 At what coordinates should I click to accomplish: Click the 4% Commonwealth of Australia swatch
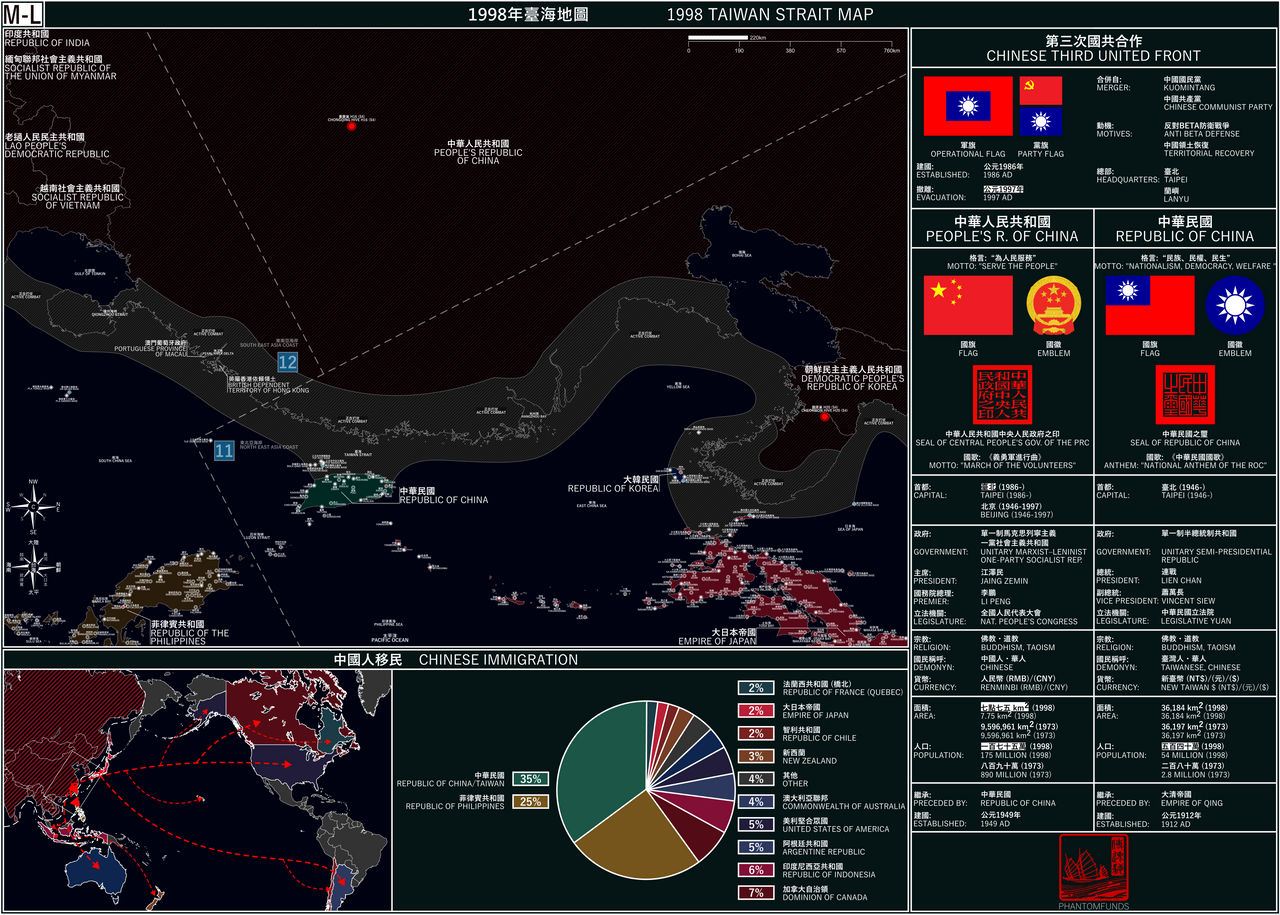pos(756,801)
